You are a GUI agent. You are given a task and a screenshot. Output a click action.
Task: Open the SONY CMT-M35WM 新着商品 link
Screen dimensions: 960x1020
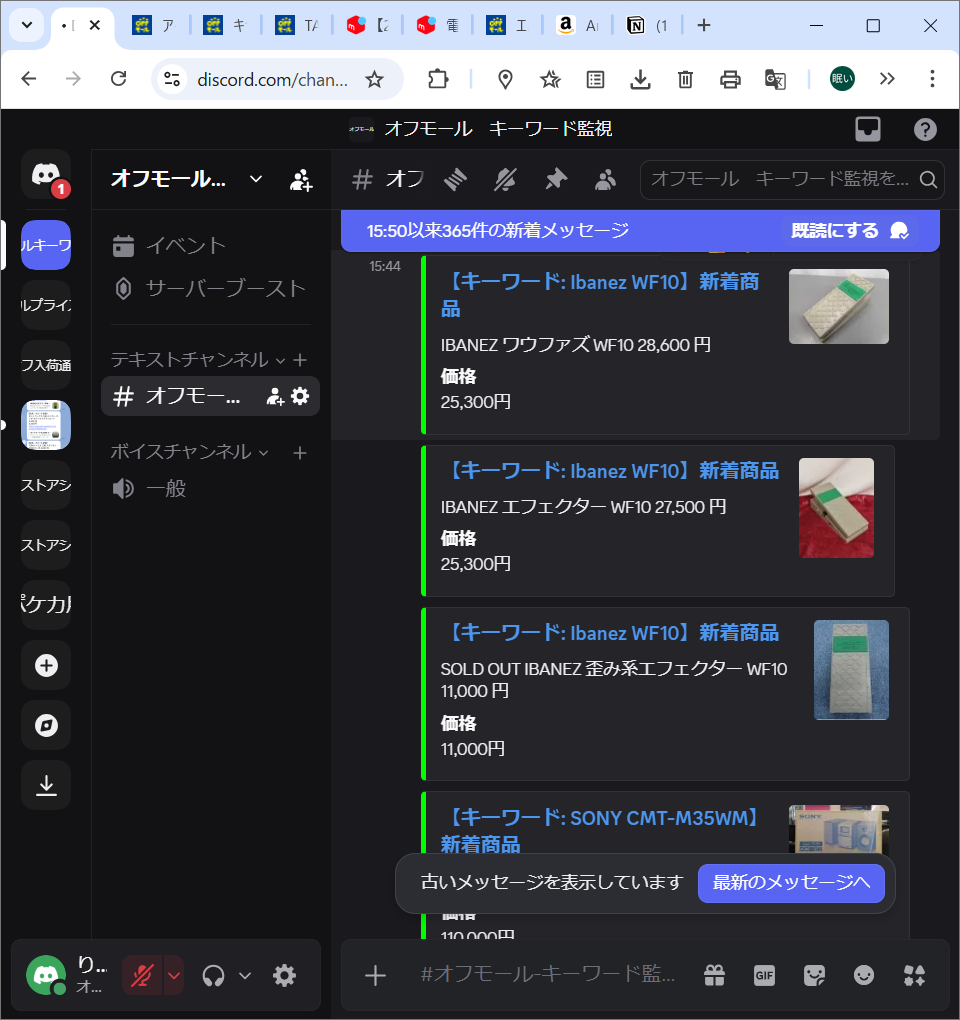pos(602,830)
